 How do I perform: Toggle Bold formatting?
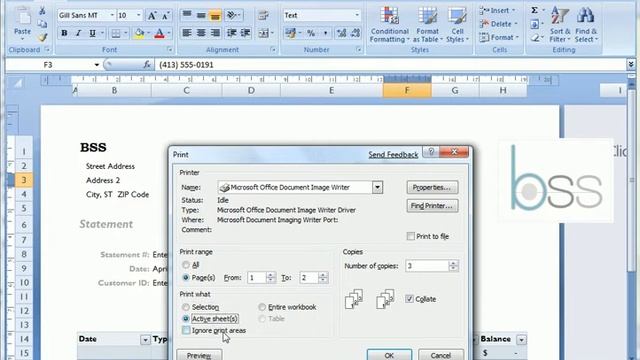(x=64, y=33)
